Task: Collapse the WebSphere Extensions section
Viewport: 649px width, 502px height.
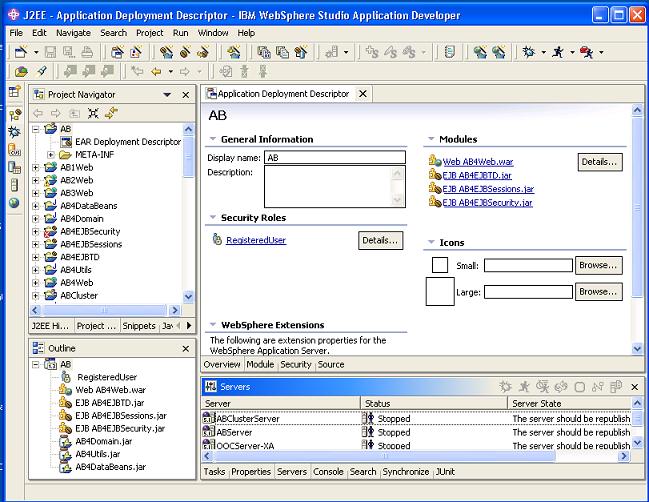Action: 213,324
